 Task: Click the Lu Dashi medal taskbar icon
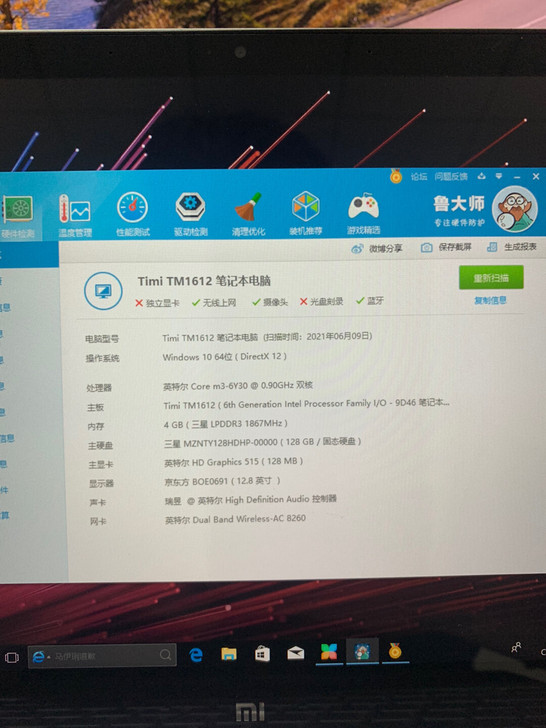395,651
